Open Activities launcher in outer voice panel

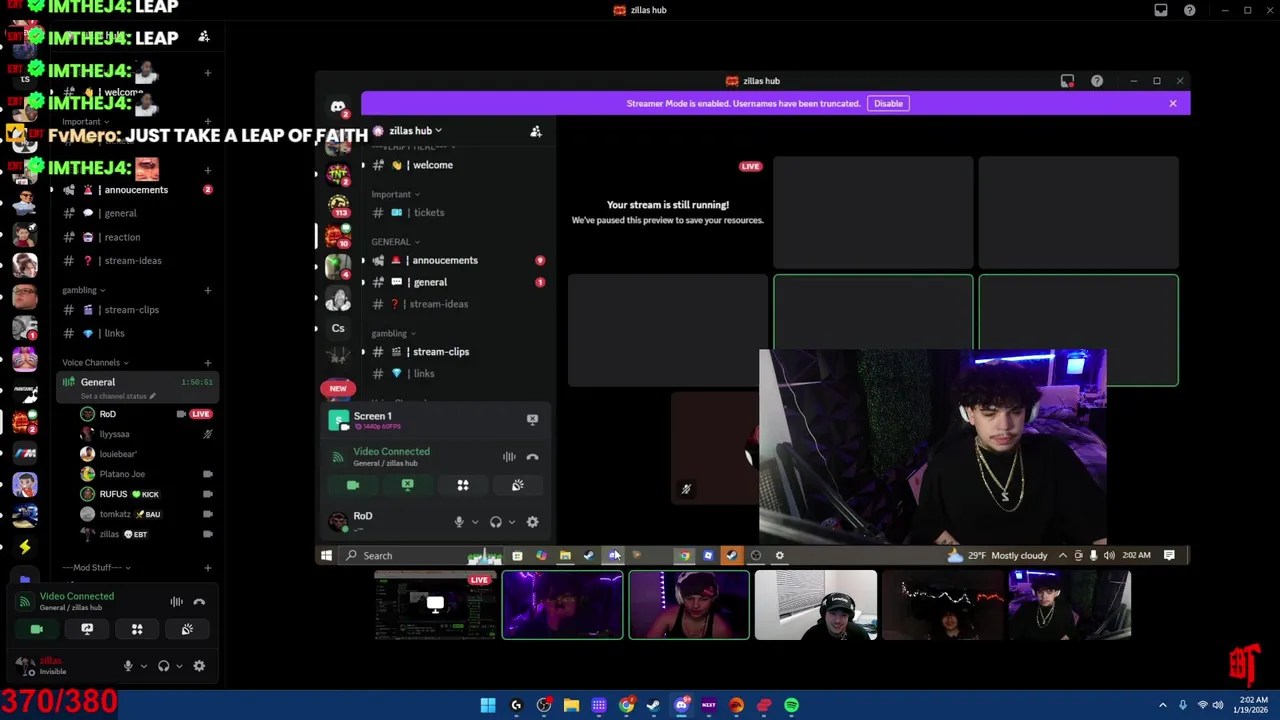click(137, 629)
